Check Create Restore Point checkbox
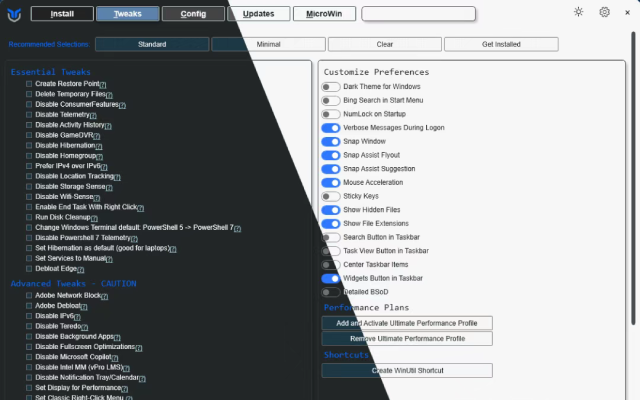The image size is (640, 400). click(x=29, y=84)
